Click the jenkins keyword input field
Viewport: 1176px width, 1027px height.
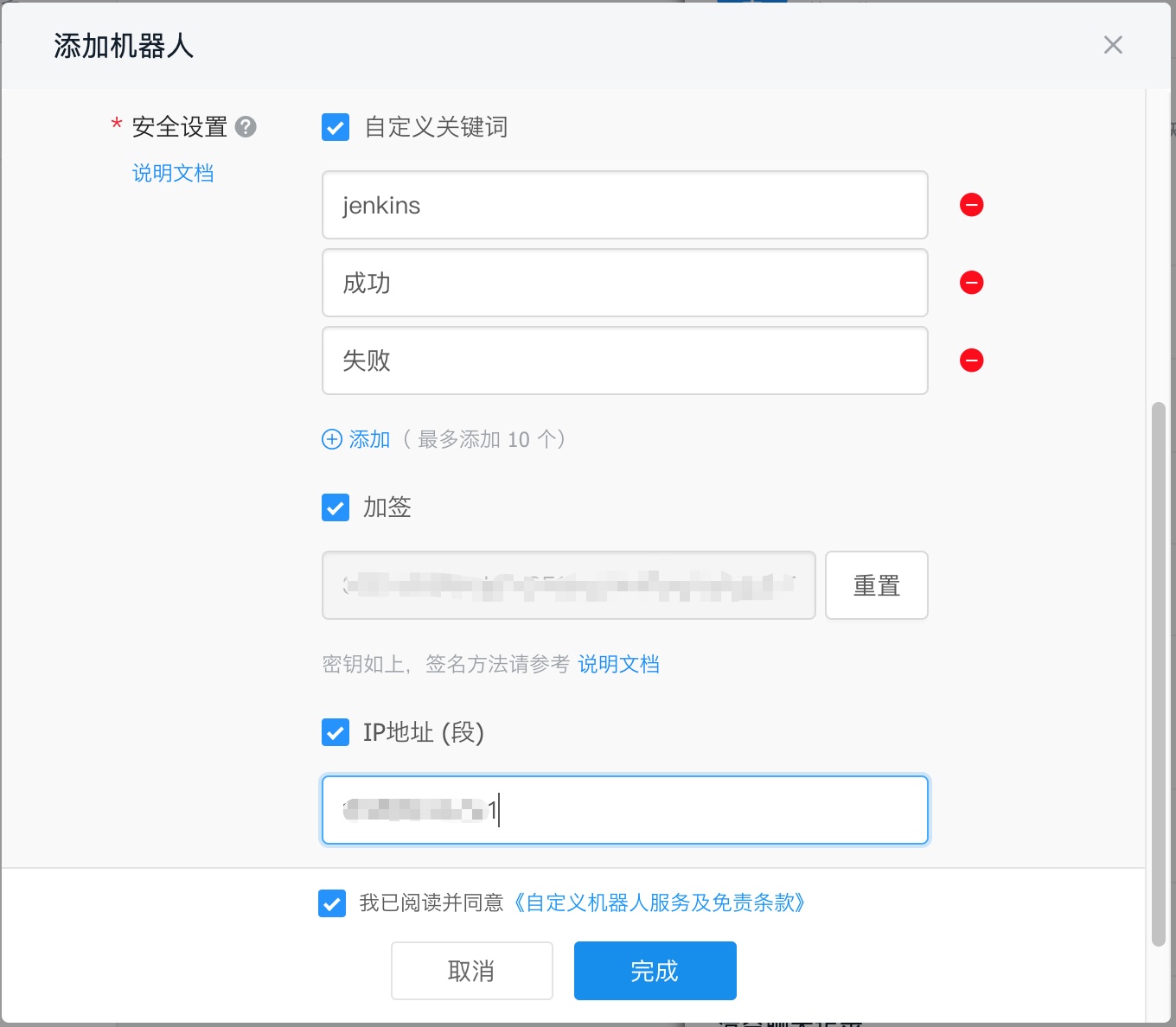[x=624, y=205]
